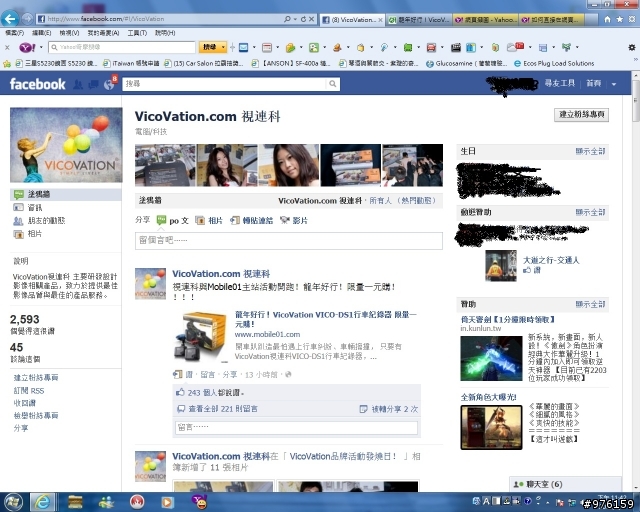This screenshot has width=640, height=512.
Task: Click the Yahoo toolbar search field
Action: [x=122, y=47]
